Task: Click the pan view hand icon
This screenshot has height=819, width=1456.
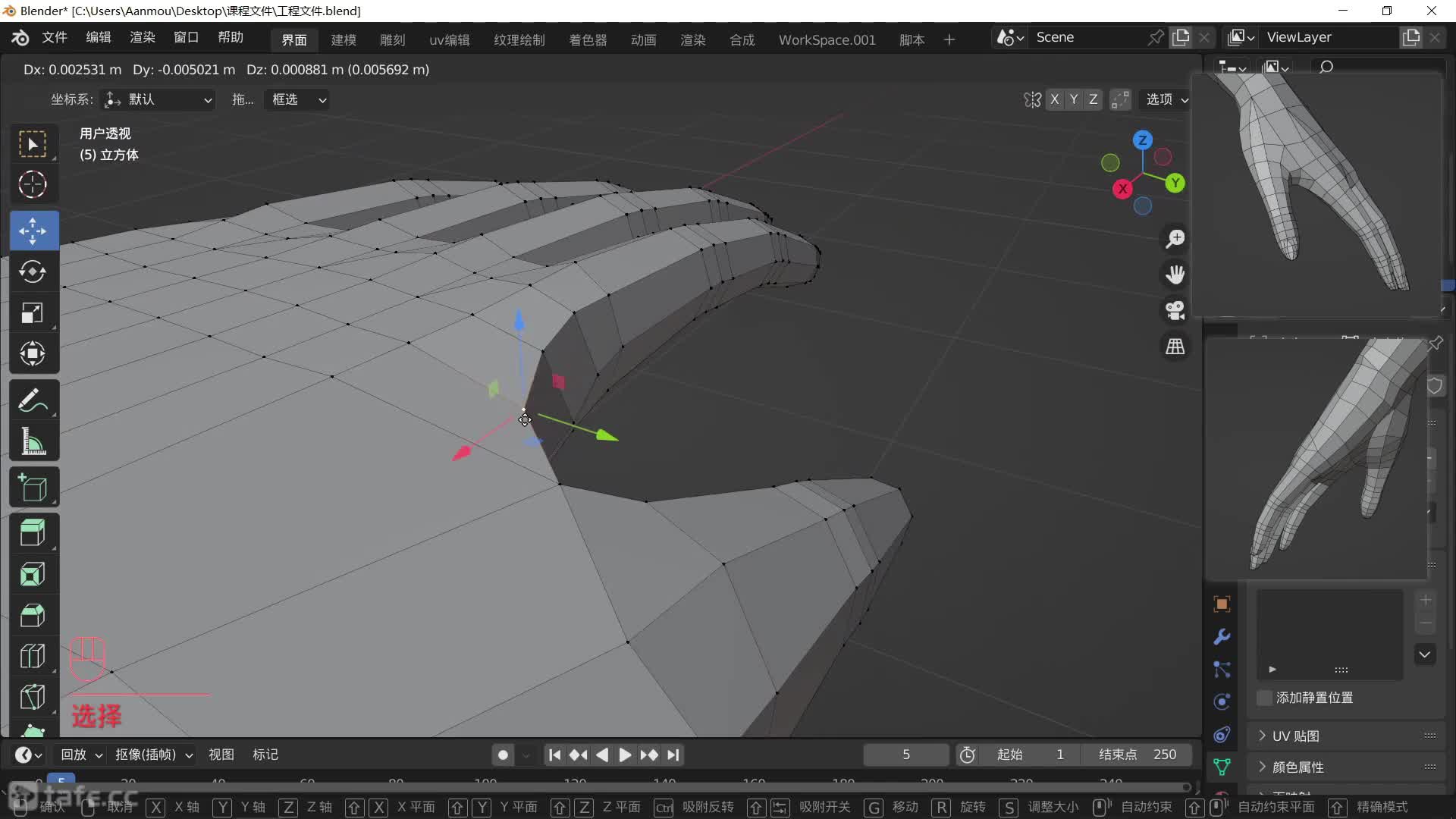Action: (1175, 275)
